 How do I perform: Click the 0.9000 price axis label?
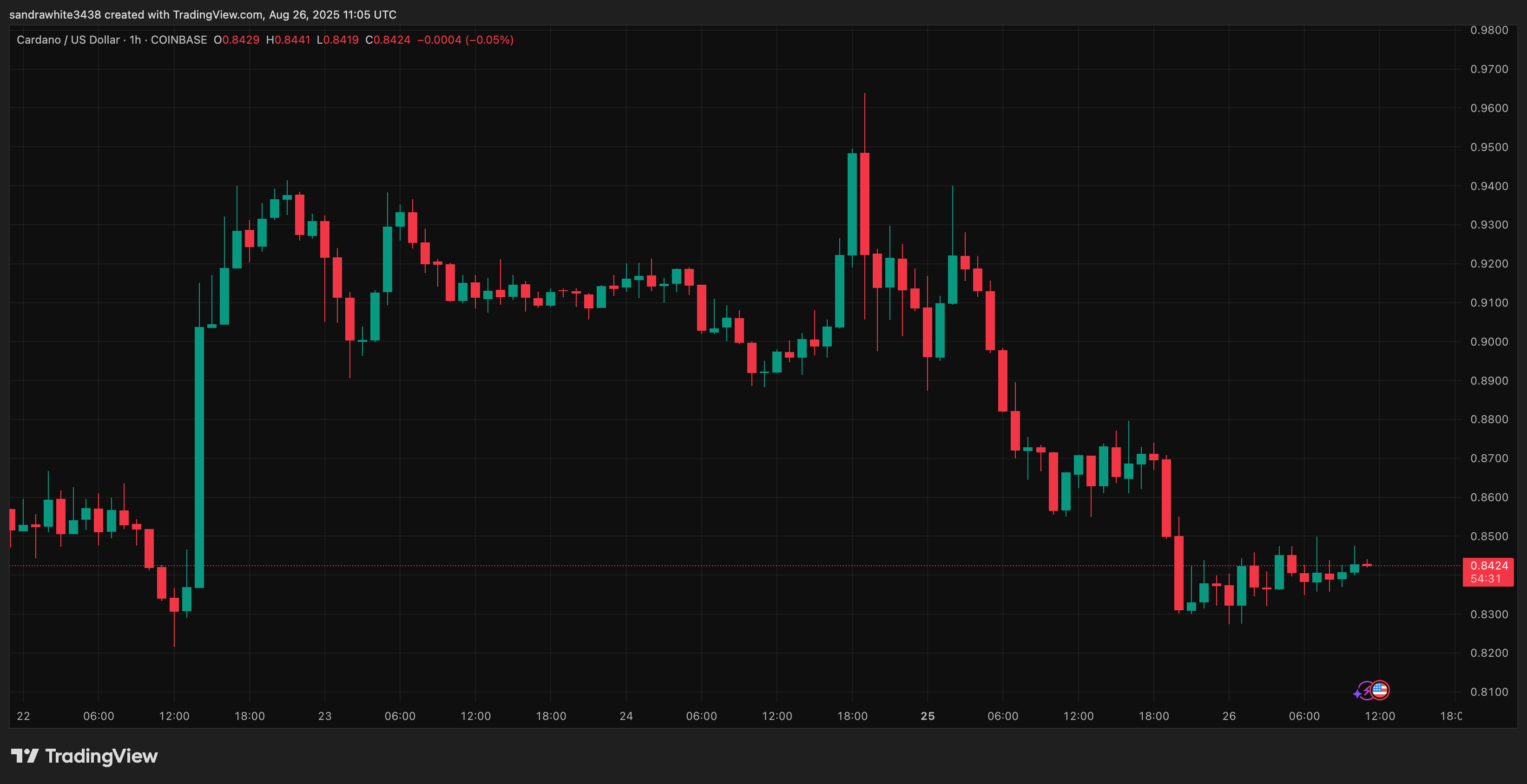(x=1489, y=341)
